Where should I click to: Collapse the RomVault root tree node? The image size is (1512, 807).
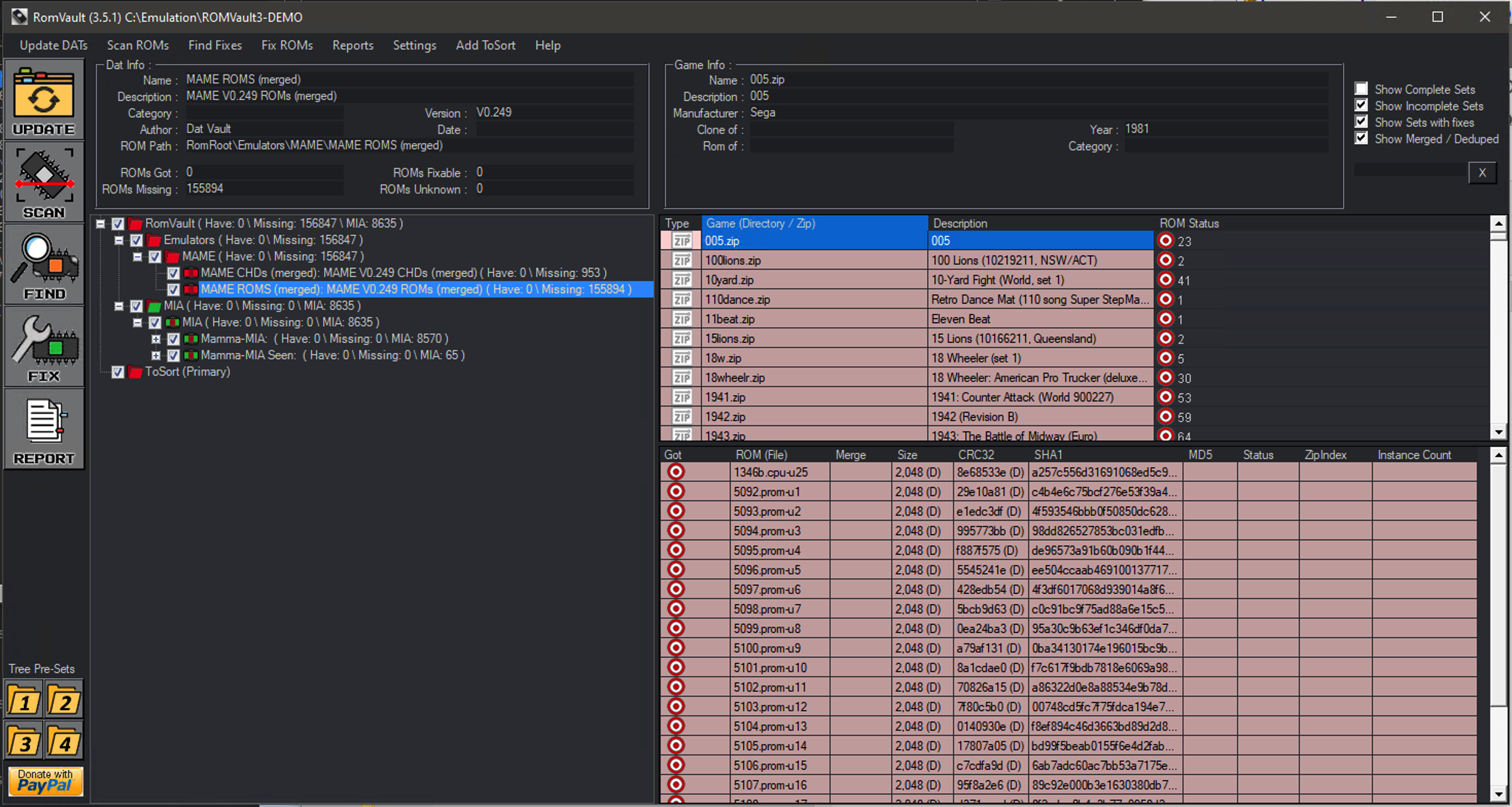click(100, 223)
